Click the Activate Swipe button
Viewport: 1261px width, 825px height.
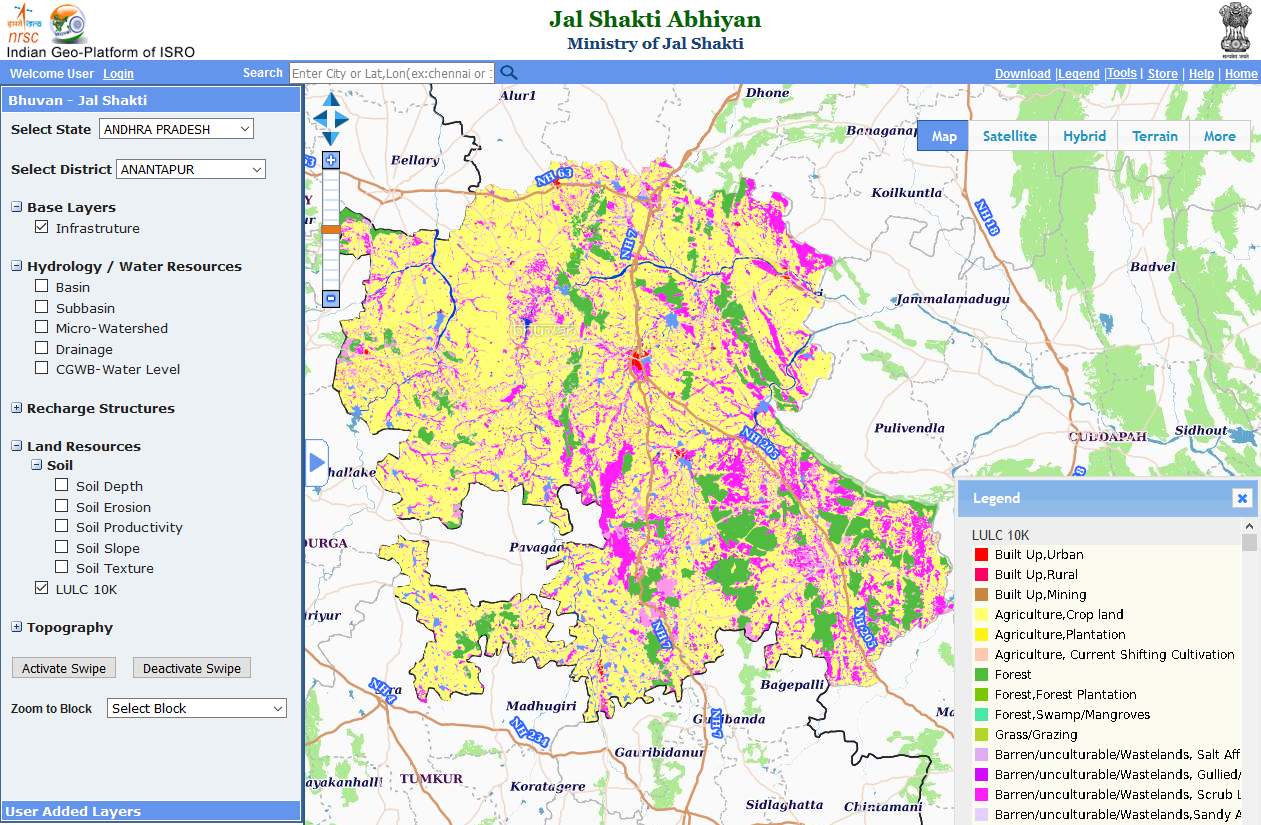coord(64,668)
